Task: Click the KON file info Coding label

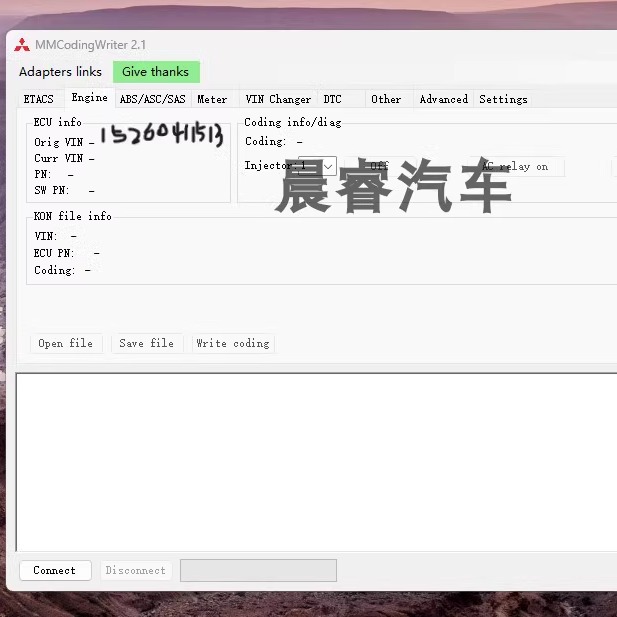Action: (54, 270)
